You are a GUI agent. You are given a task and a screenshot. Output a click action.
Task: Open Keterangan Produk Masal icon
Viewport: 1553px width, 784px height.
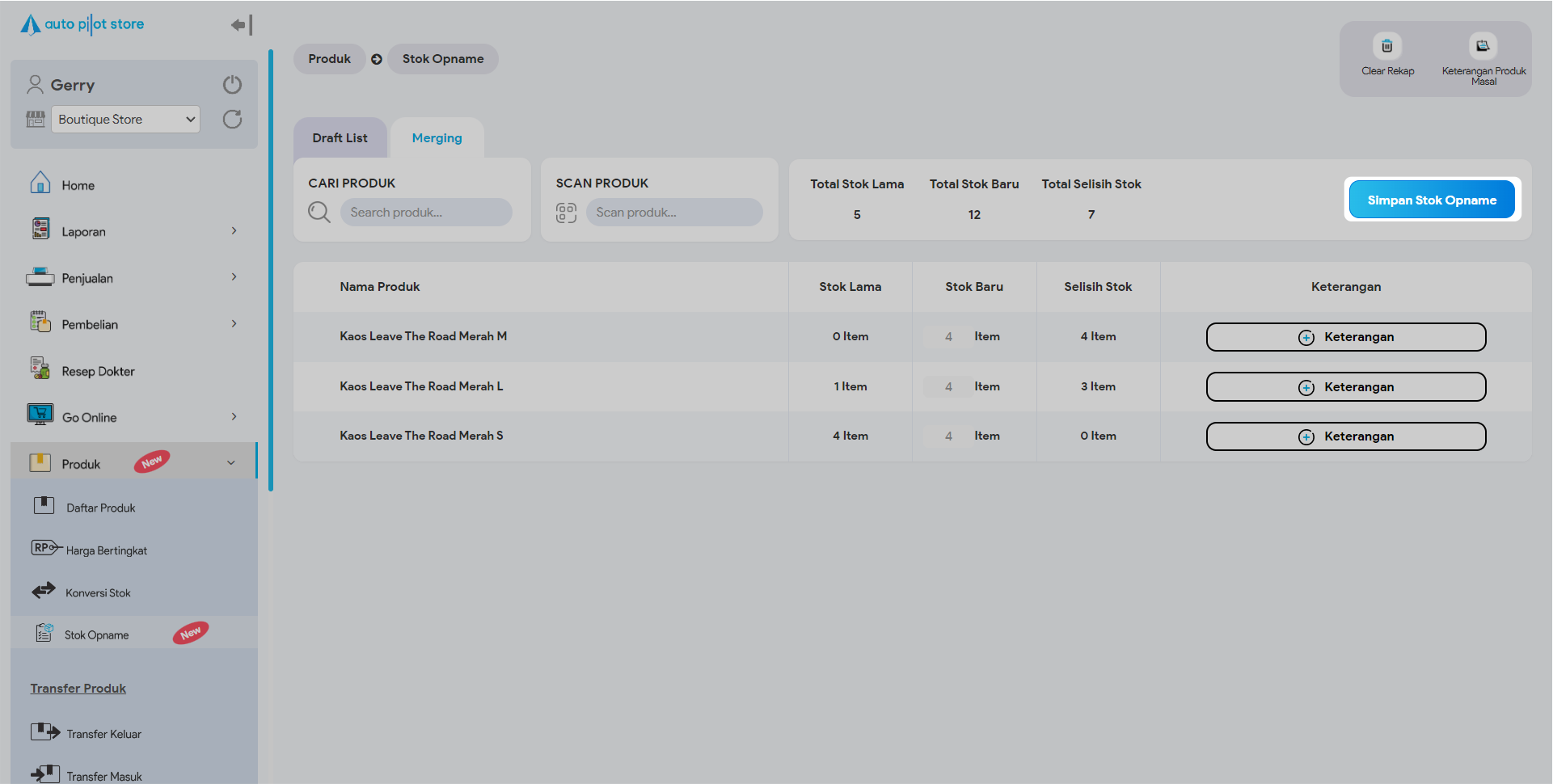pos(1483,46)
